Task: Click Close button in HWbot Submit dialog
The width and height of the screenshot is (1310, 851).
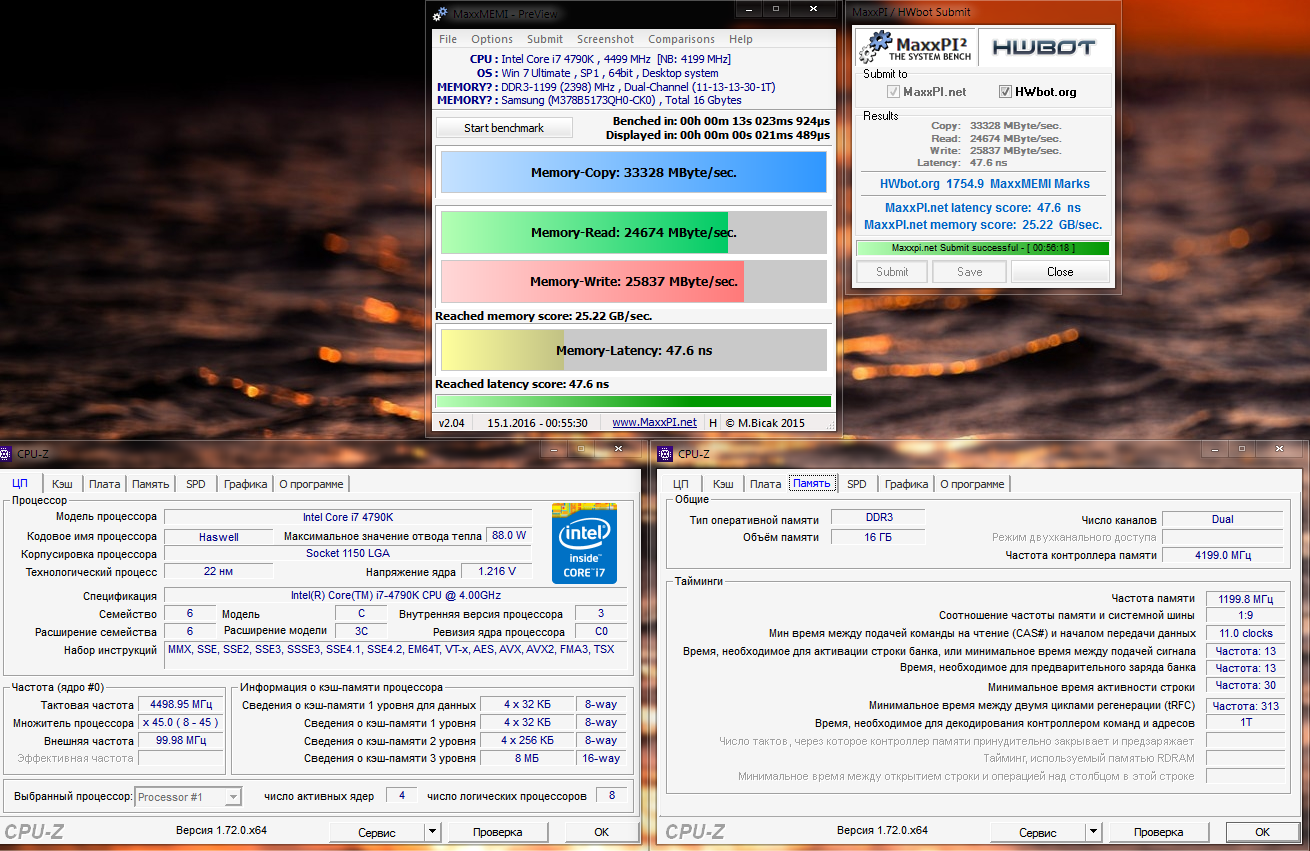Action: click(1060, 271)
